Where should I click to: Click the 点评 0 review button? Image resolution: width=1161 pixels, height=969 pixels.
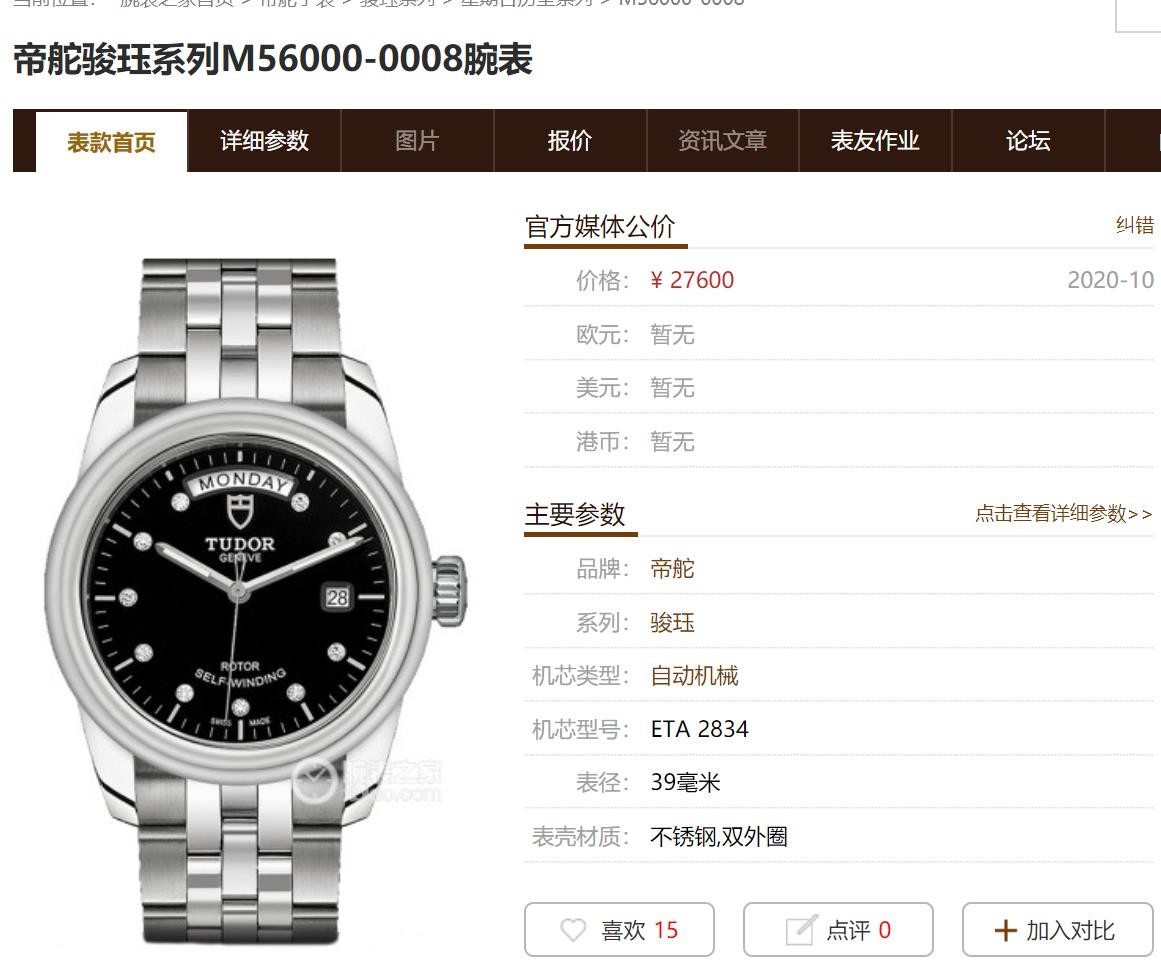click(838, 930)
